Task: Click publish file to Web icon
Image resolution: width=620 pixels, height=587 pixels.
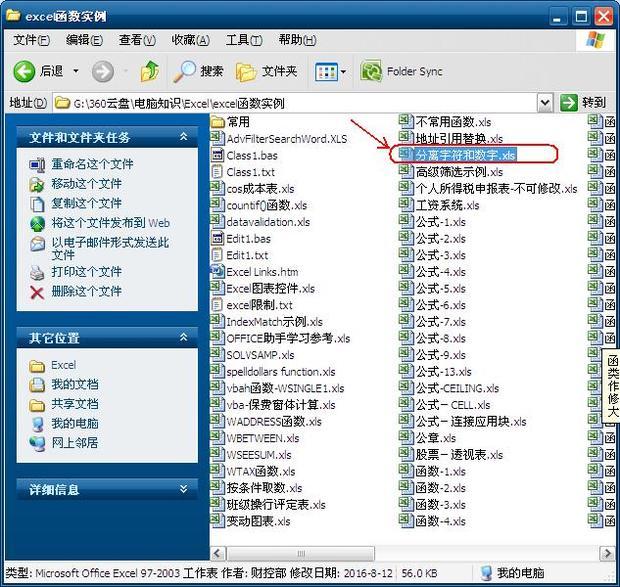Action: click(x=37, y=223)
